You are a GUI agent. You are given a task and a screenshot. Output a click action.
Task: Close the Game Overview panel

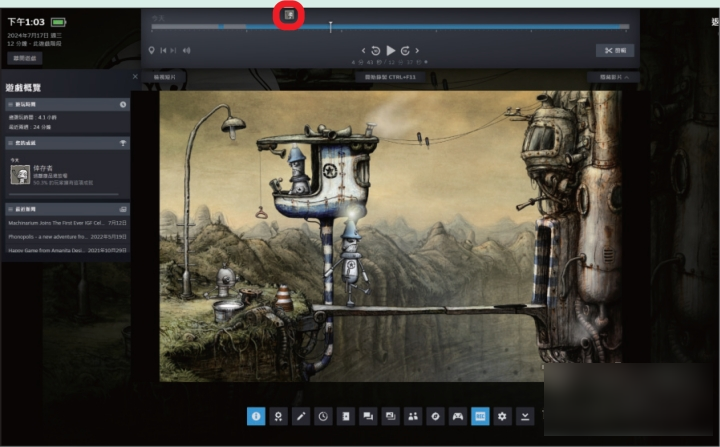click(x=135, y=77)
